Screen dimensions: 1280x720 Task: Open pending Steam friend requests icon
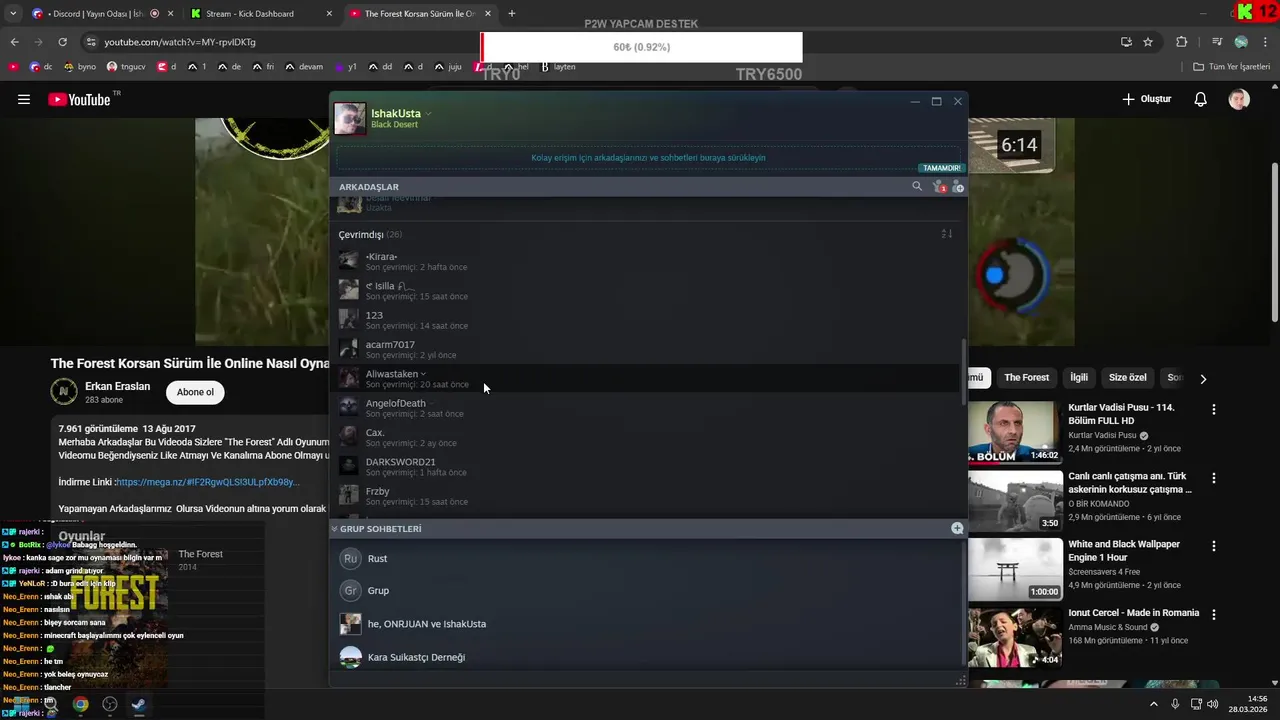click(x=938, y=187)
